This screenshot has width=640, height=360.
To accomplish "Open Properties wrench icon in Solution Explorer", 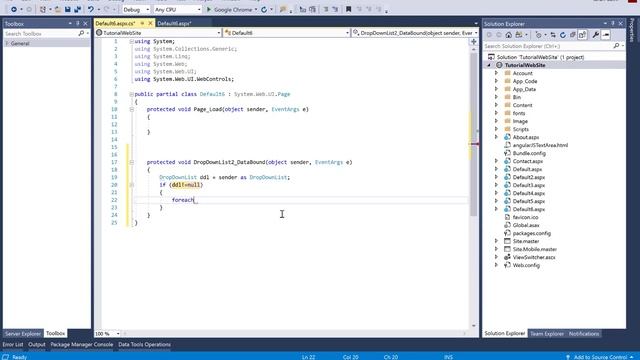I will click(x=596, y=35).
